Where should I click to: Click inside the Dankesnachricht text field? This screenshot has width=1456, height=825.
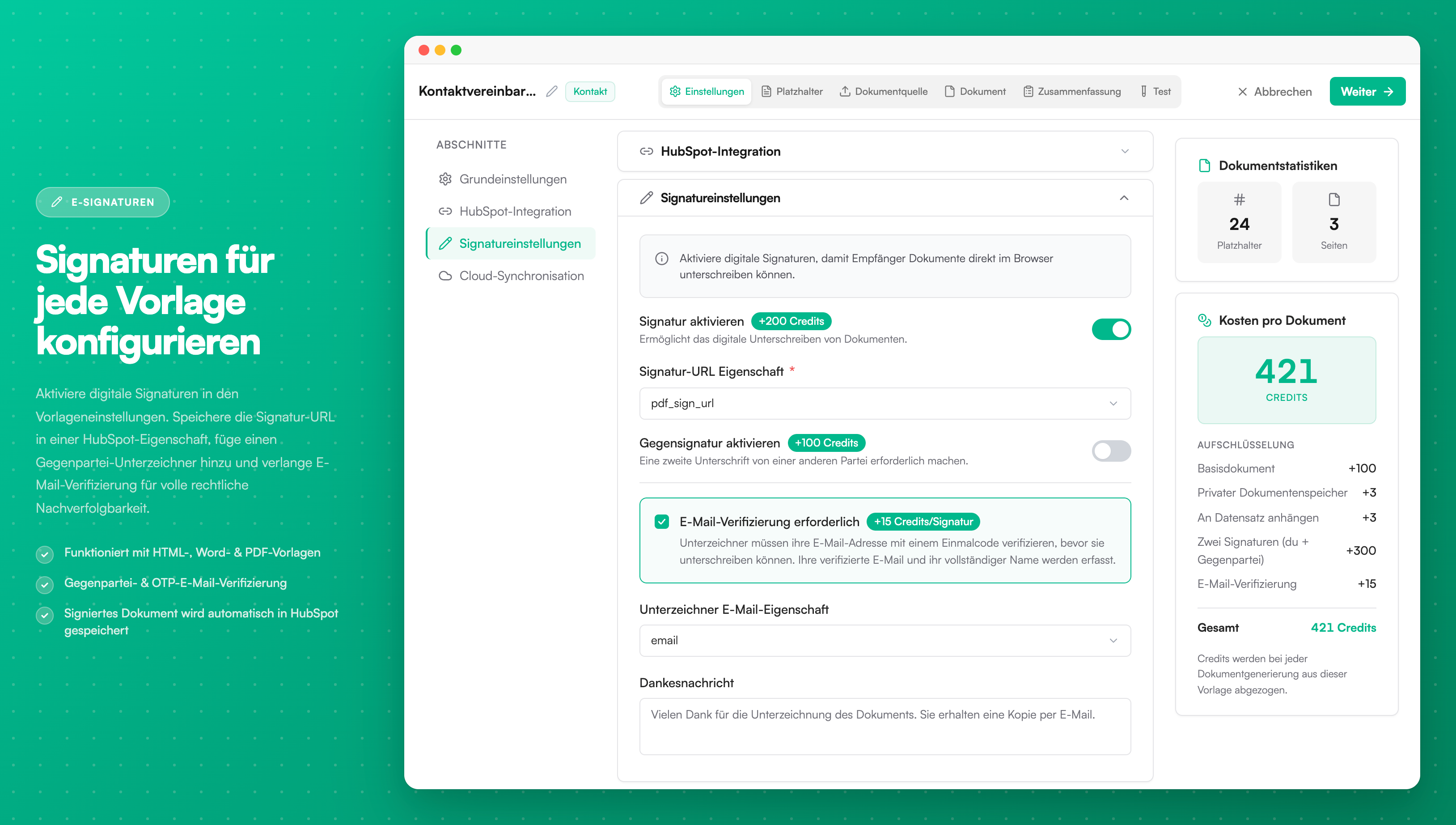point(885,727)
